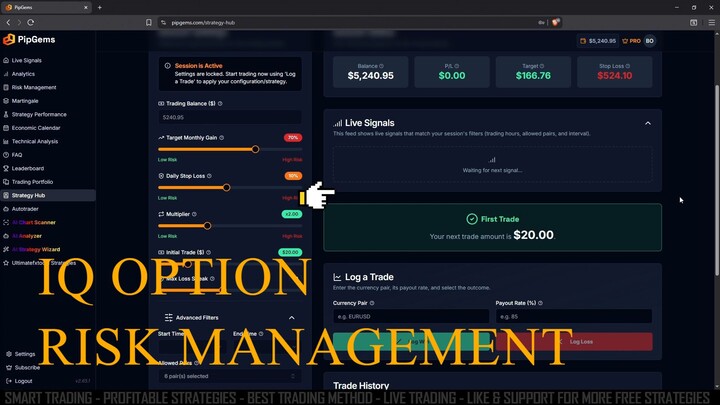
Task: Open Strategy Performance page
Action: [x=39, y=114]
